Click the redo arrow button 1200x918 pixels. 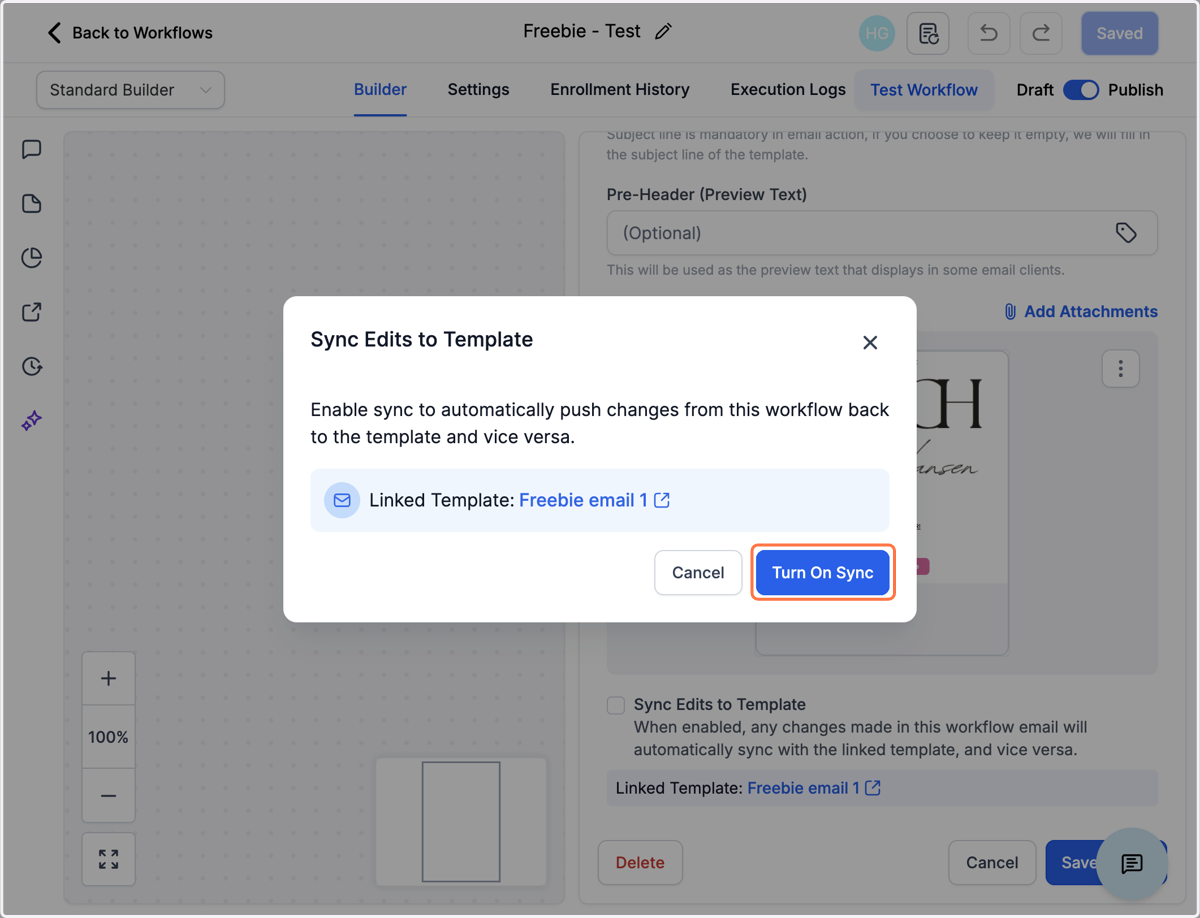[x=1041, y=33]
